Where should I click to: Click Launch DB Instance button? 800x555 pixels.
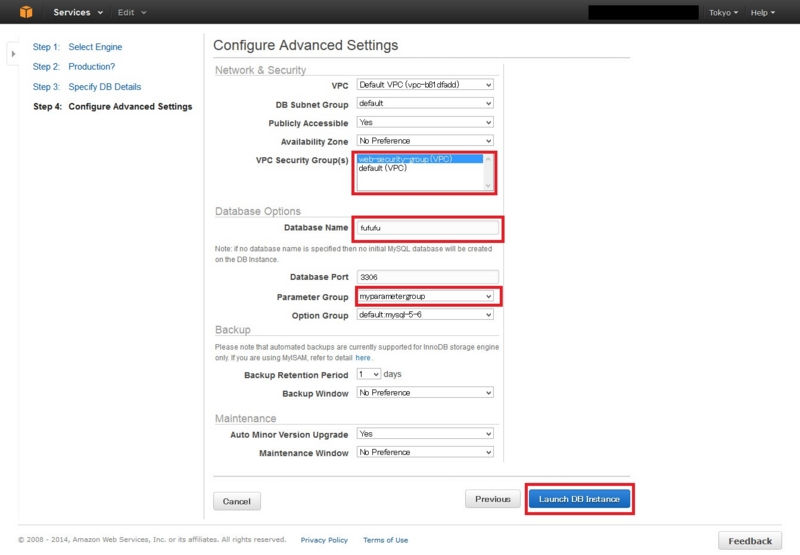click(x=579, y=499)
